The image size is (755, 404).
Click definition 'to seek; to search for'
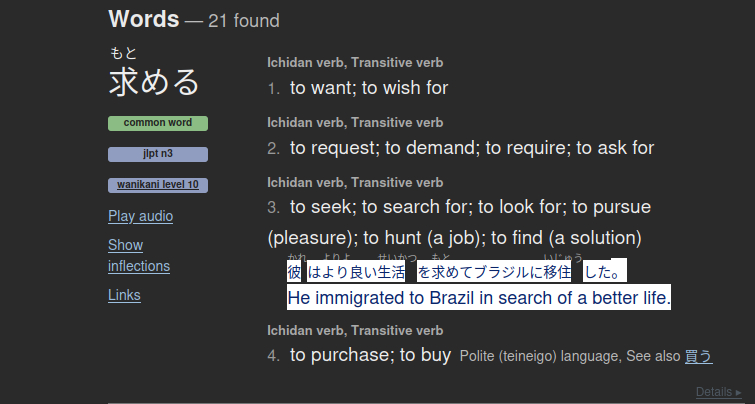470,207
